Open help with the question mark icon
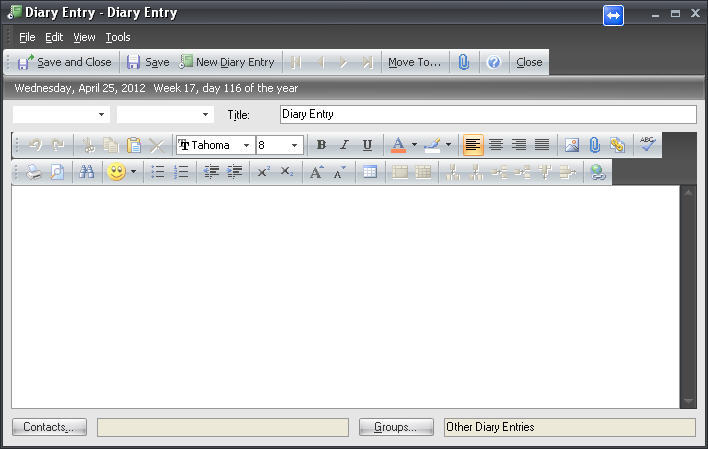The width and height of the screenshot is (708, 449). [x=494, y=62]
